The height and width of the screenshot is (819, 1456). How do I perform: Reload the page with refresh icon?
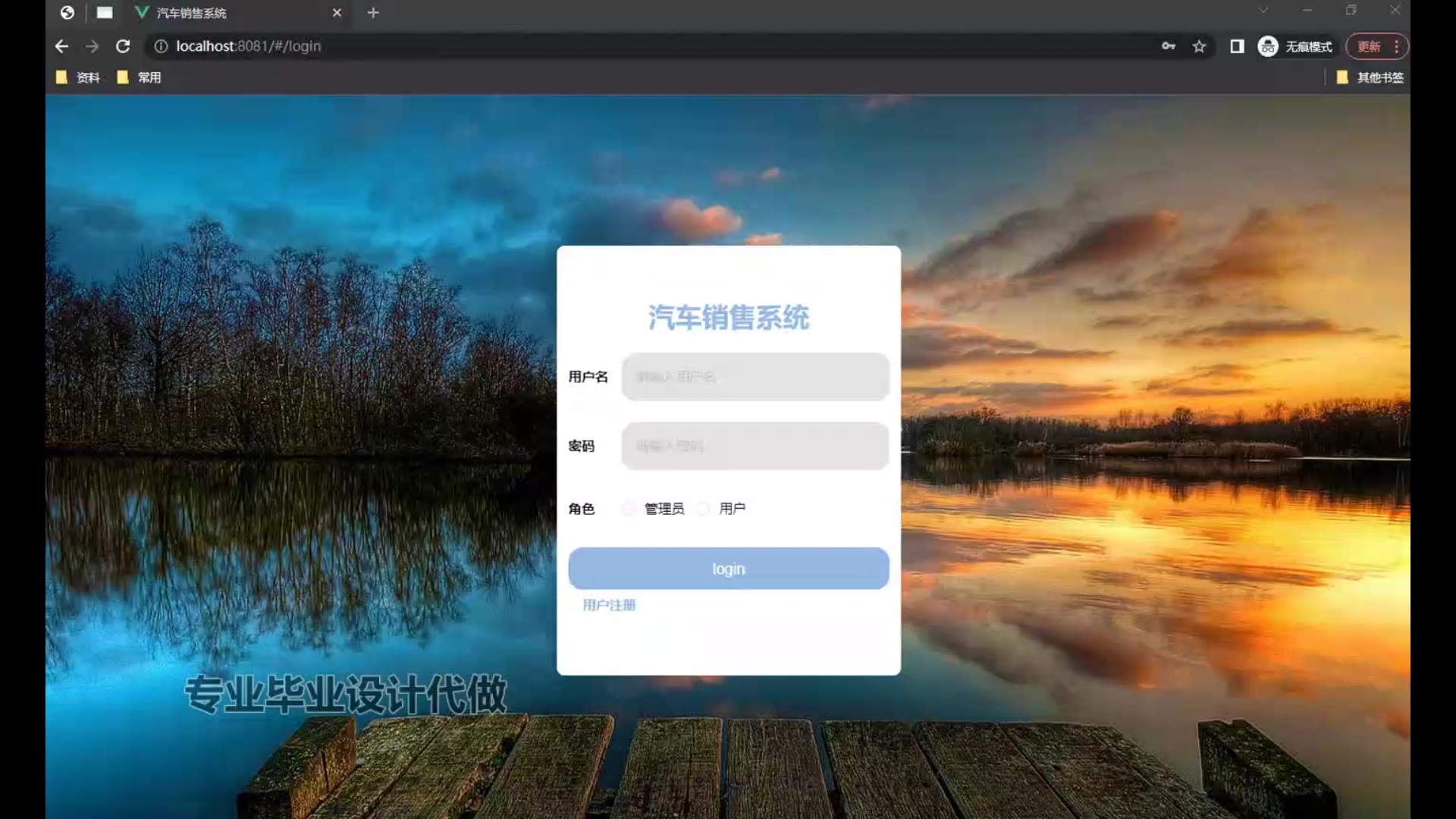(123, 46)
